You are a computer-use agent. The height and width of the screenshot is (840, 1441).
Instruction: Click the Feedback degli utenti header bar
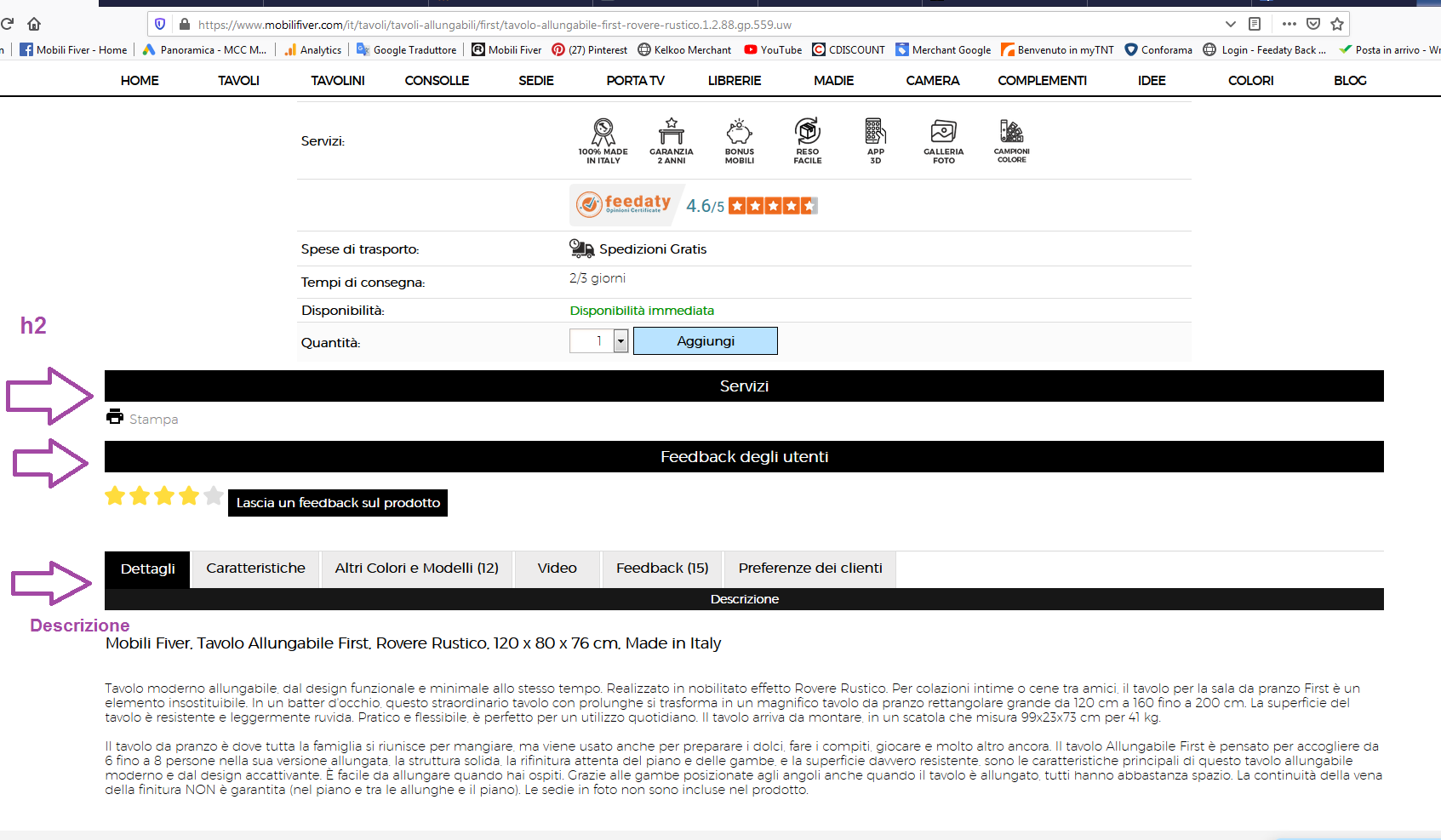click(744, 457)
